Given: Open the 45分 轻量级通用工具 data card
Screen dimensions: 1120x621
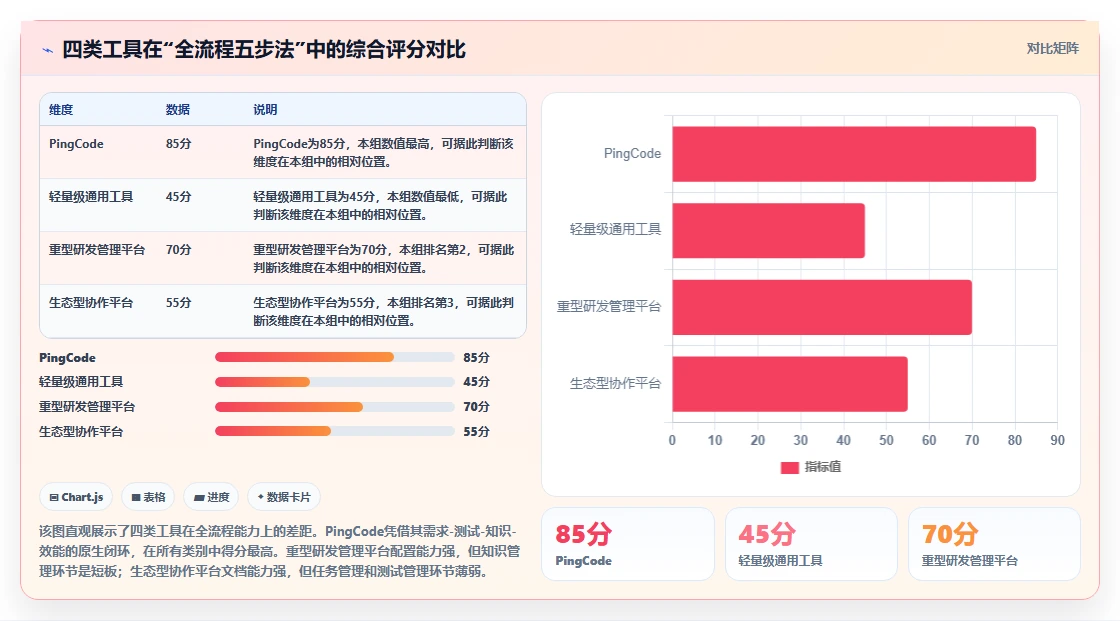Looking at the screenshot, I should (x=811, y=544).
